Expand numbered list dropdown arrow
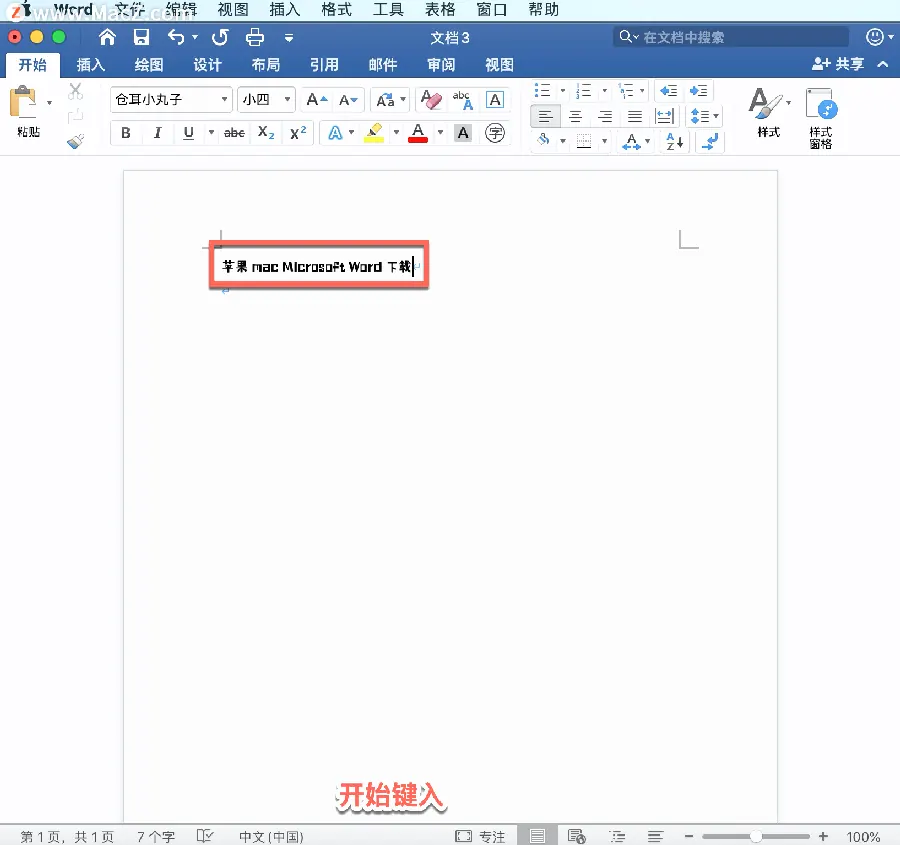The height and width of the screenshot is (845, 900). (604, 91)
